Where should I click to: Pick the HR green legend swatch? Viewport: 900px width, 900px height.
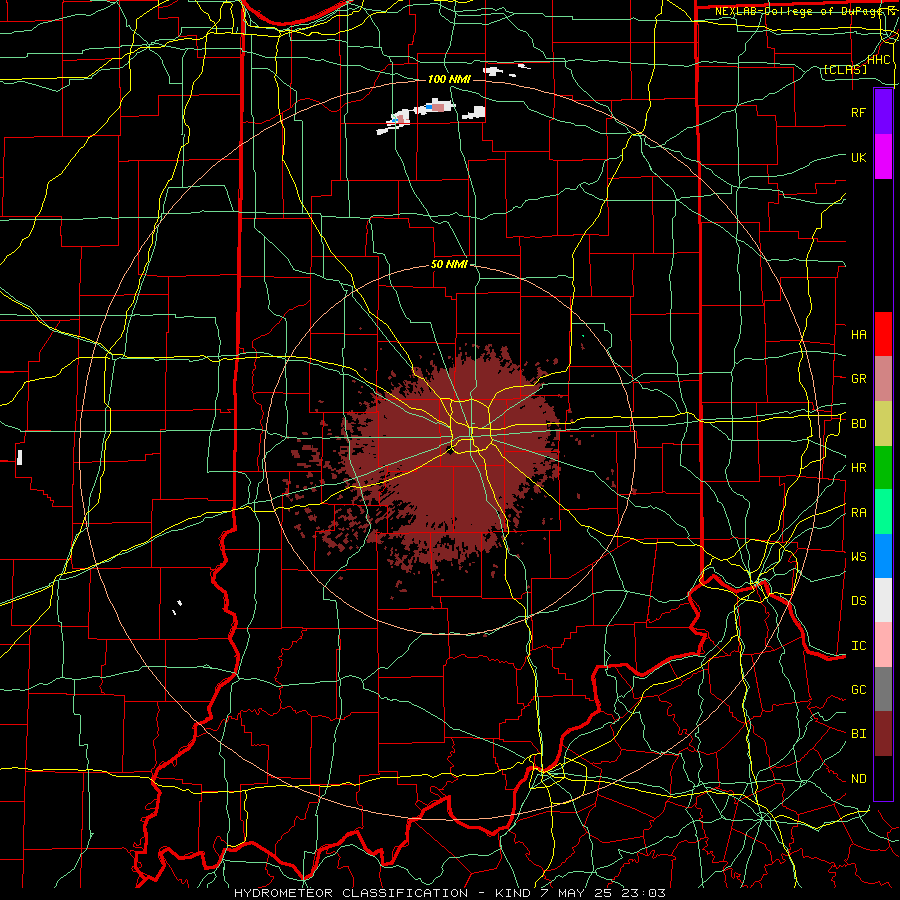(x=883, y=467)
